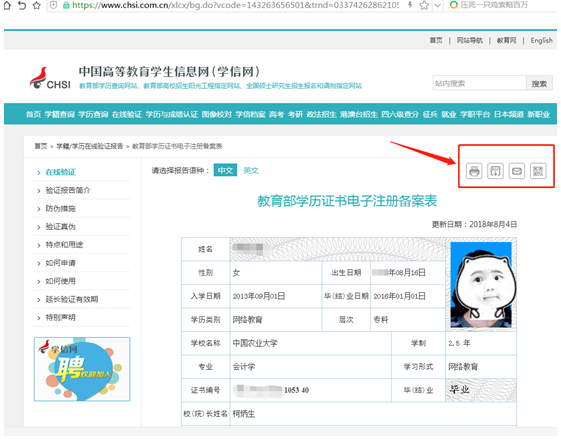Click the QR code icon
Screen dimensions: 561x439
[538, 171]
